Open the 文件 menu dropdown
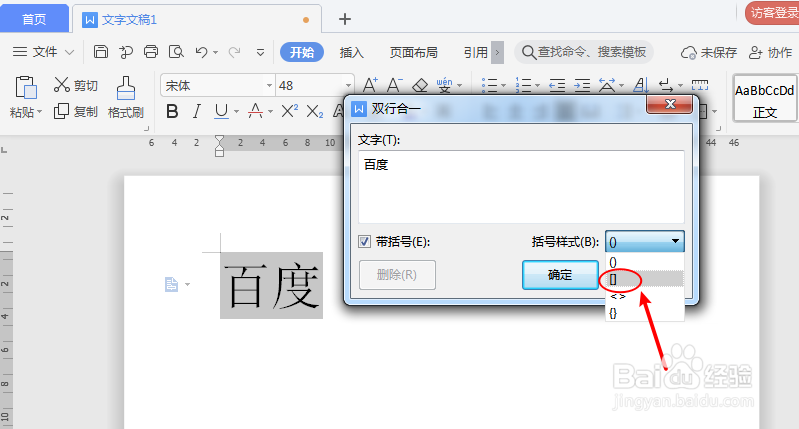 click(x=44, y=52)
